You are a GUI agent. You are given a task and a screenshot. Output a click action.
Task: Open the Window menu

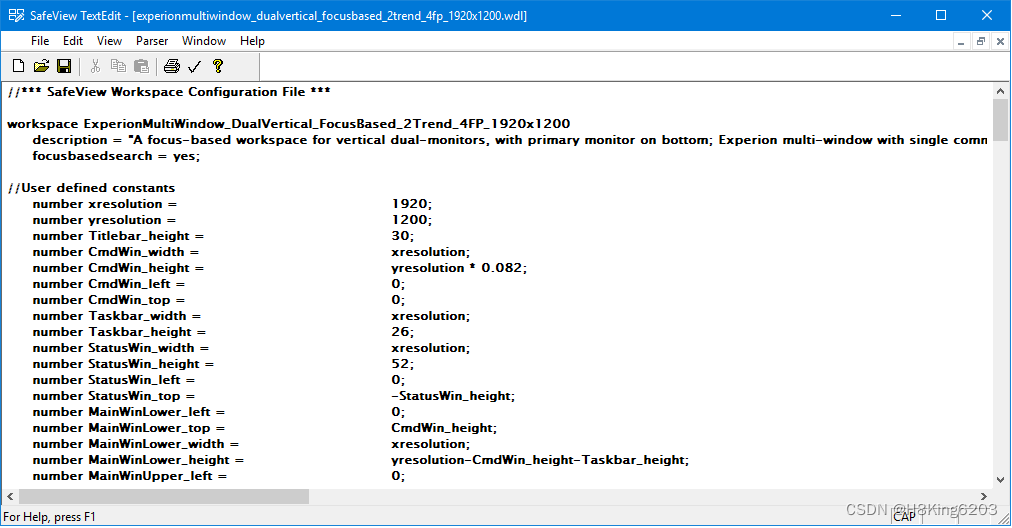204,41
